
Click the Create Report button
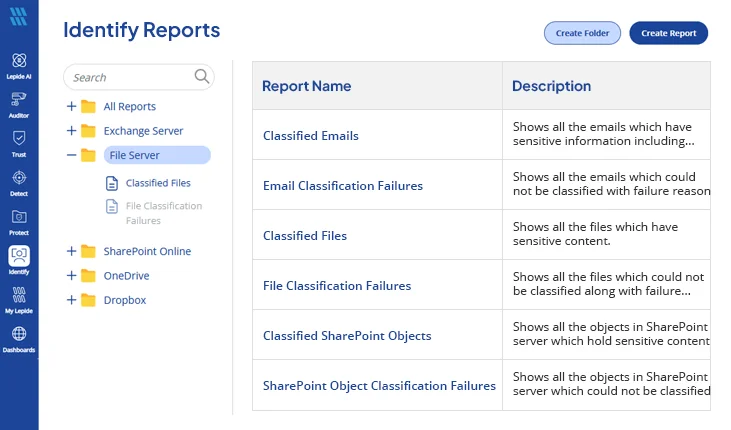click(669, 33)
